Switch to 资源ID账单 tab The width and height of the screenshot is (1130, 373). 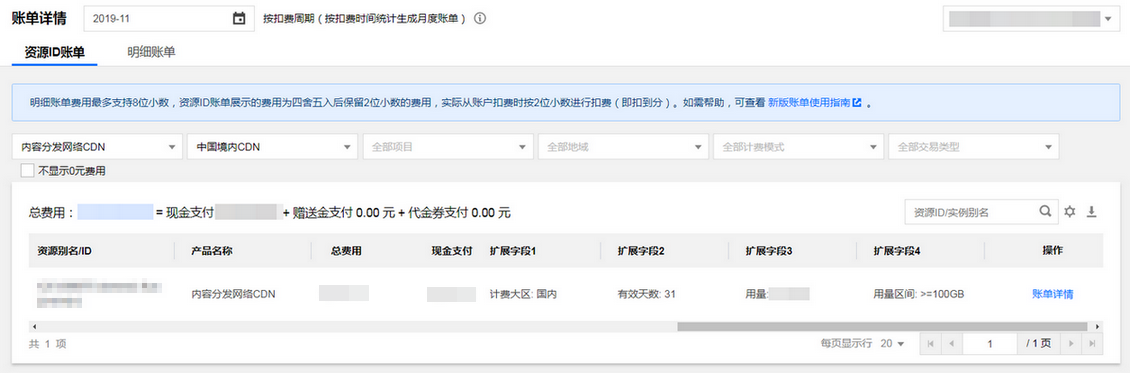(x=55, y=52)
